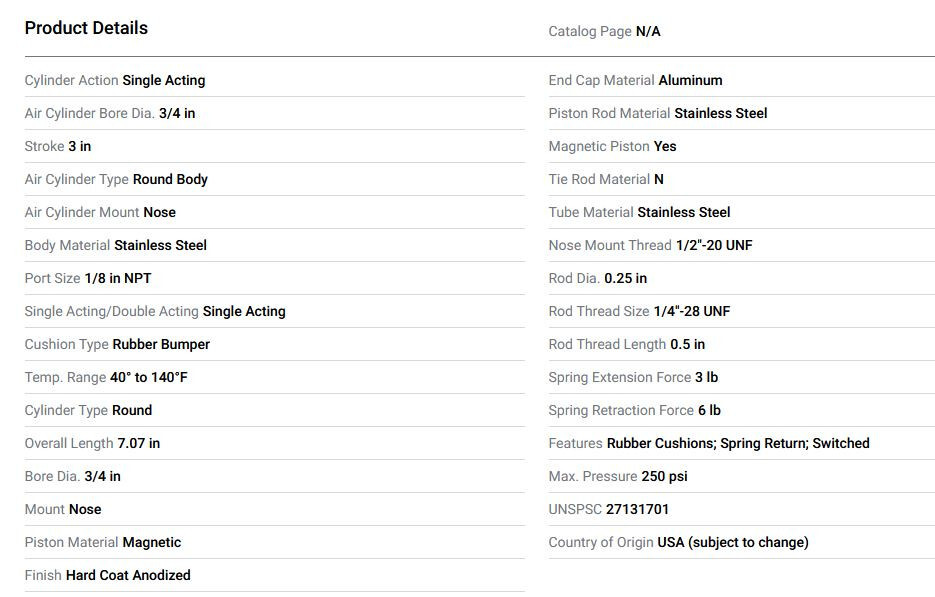Click the Stroke 3 in specification
Image resolution: width=935 pixels, height=597 pixels.
pyautogui.click(x=58, y=146)
